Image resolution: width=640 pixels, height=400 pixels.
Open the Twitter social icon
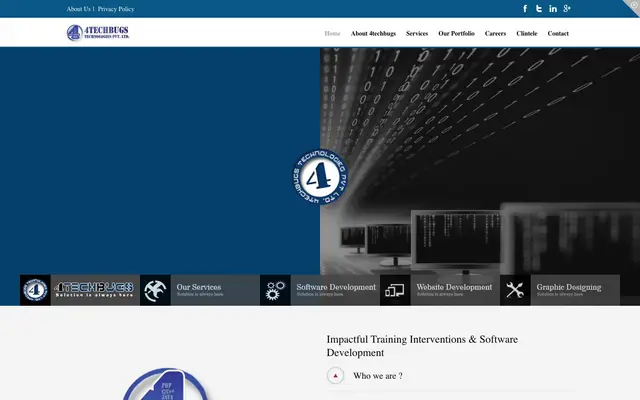pos(539,9)
